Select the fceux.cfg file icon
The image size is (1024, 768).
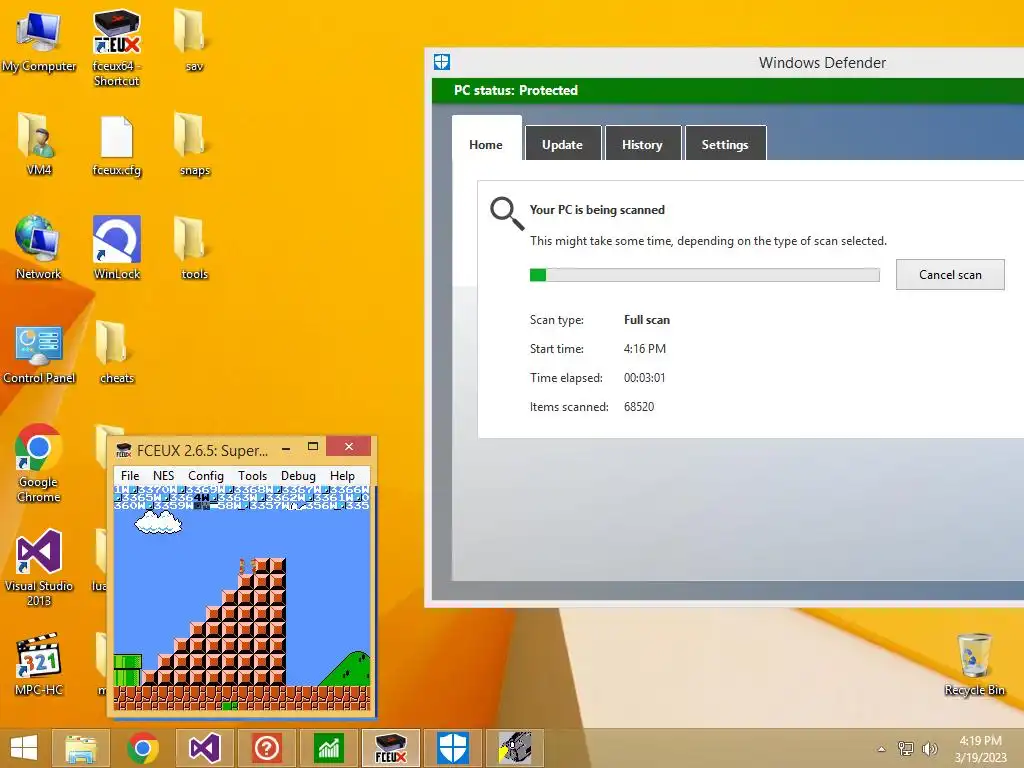(x=116, y=146)
